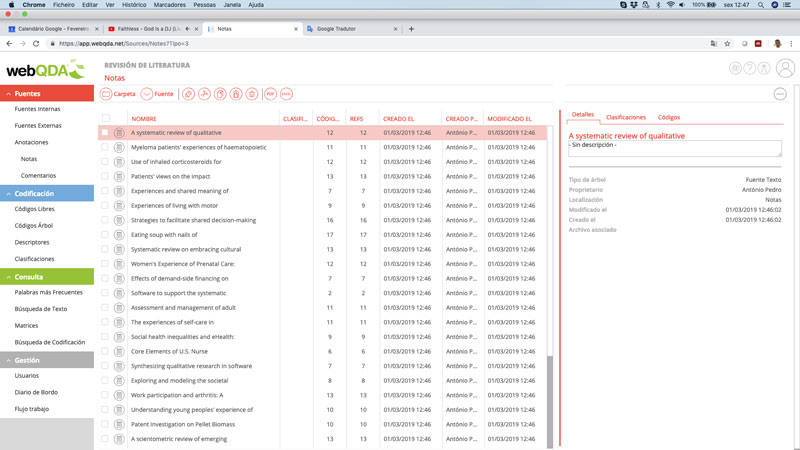Sort table by CREADO EL column header

[x=398, y=119]
